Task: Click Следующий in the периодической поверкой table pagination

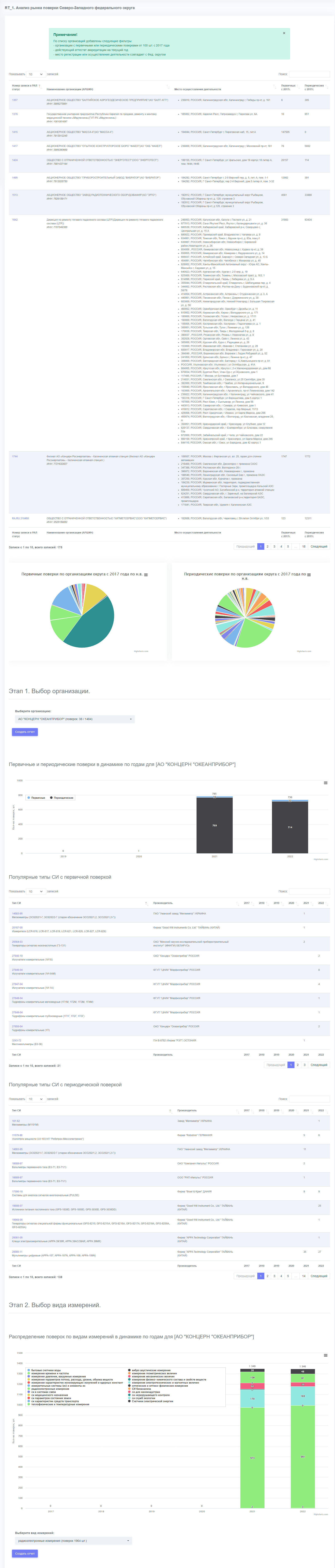Action: coord(319,1276)
